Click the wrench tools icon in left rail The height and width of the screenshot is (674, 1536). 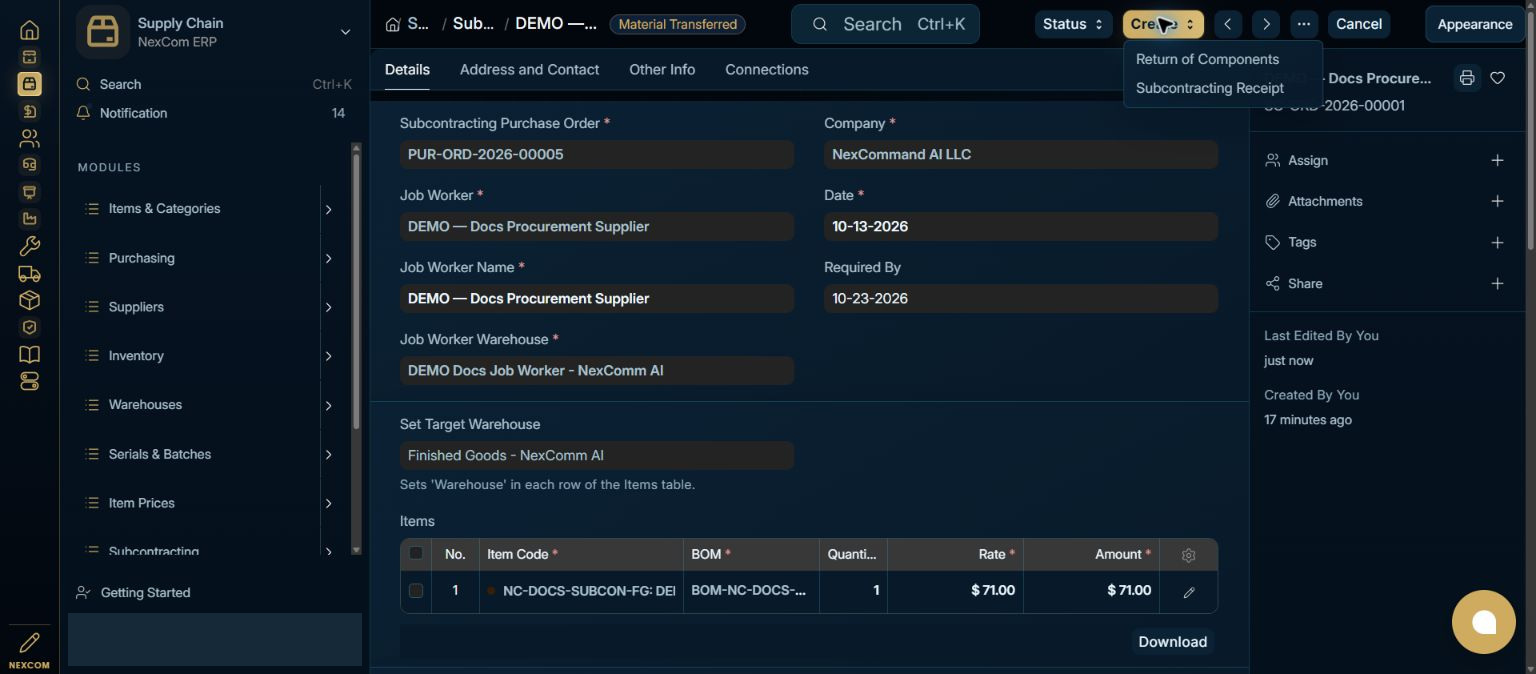pyautogui.click(x=29, y=246)
